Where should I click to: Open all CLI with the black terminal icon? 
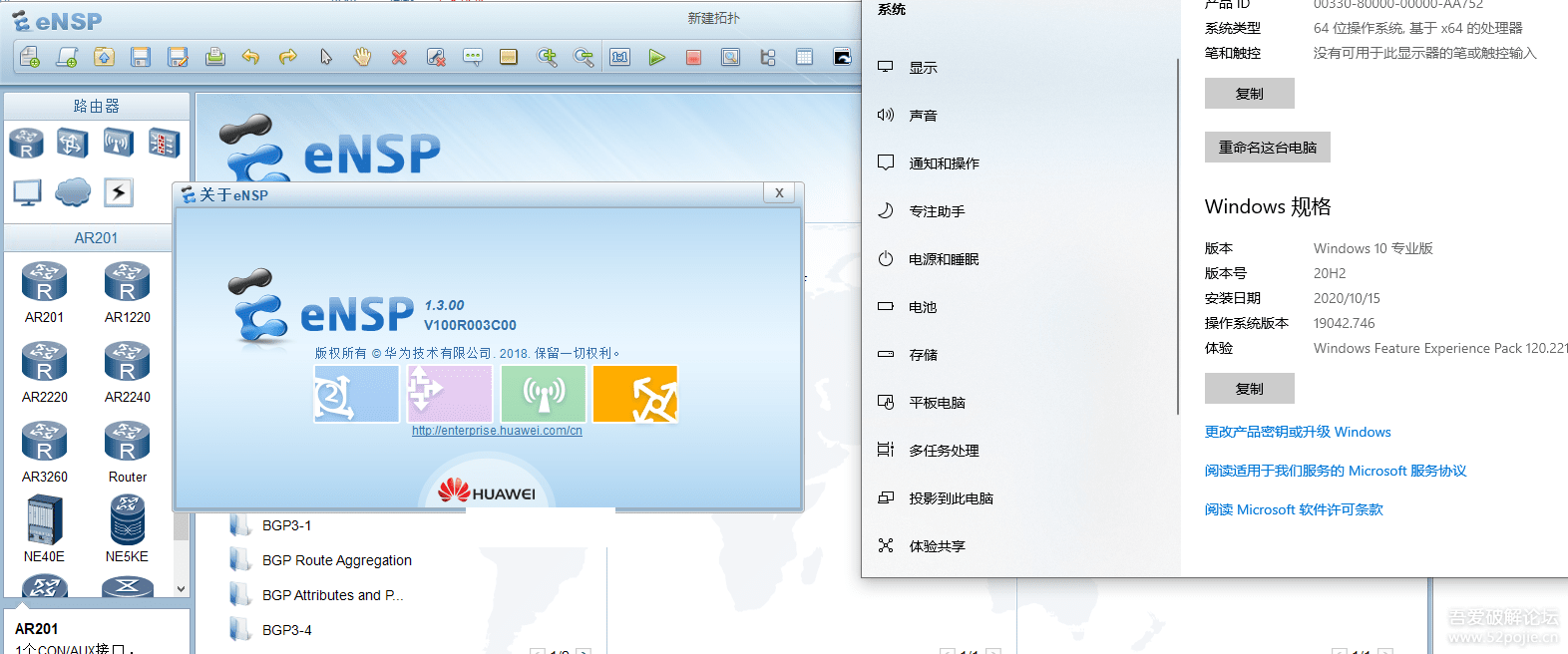click(842, 57)
